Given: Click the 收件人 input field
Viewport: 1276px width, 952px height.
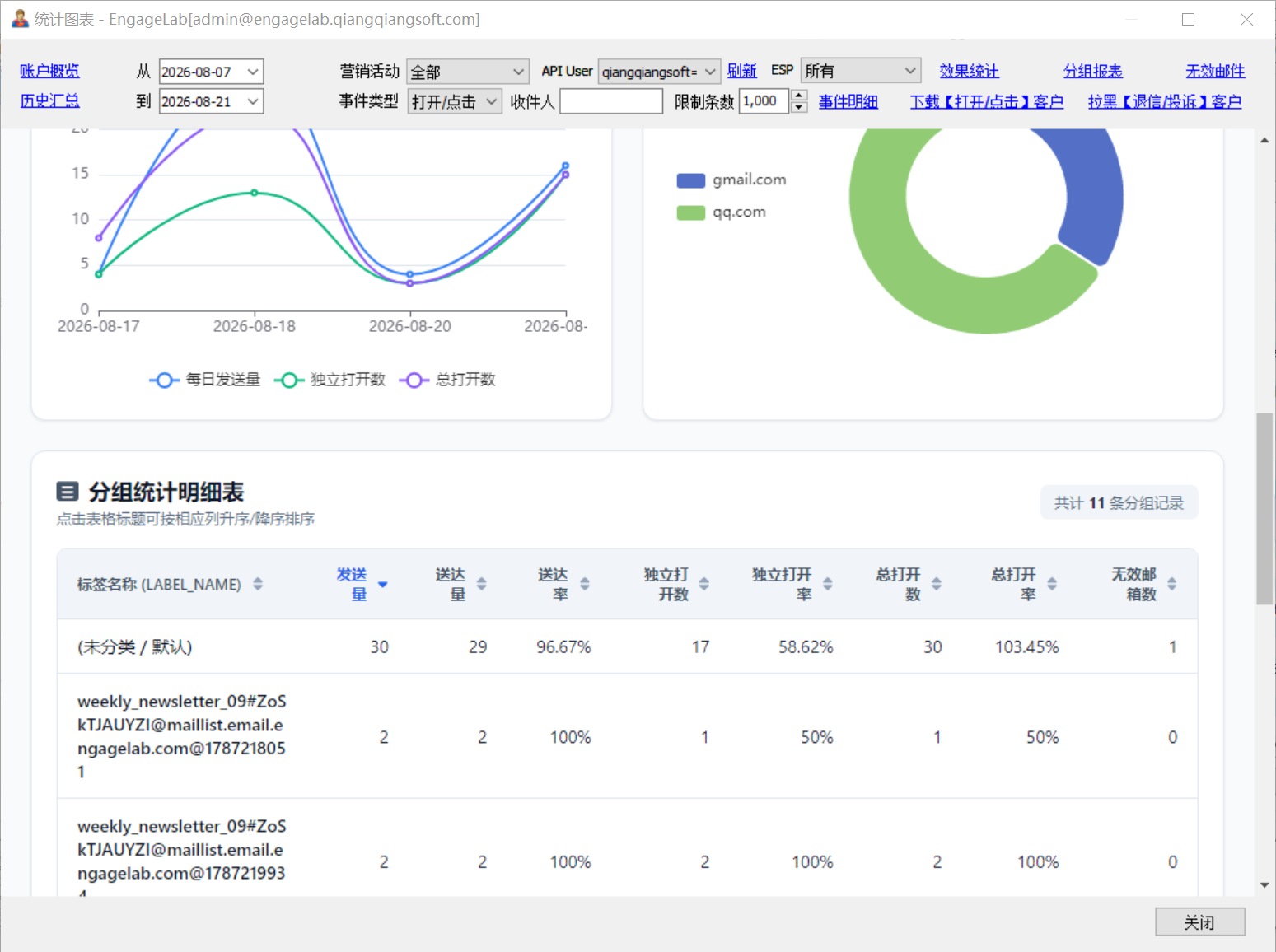Looking at the screenshot, I should (611, 101).
